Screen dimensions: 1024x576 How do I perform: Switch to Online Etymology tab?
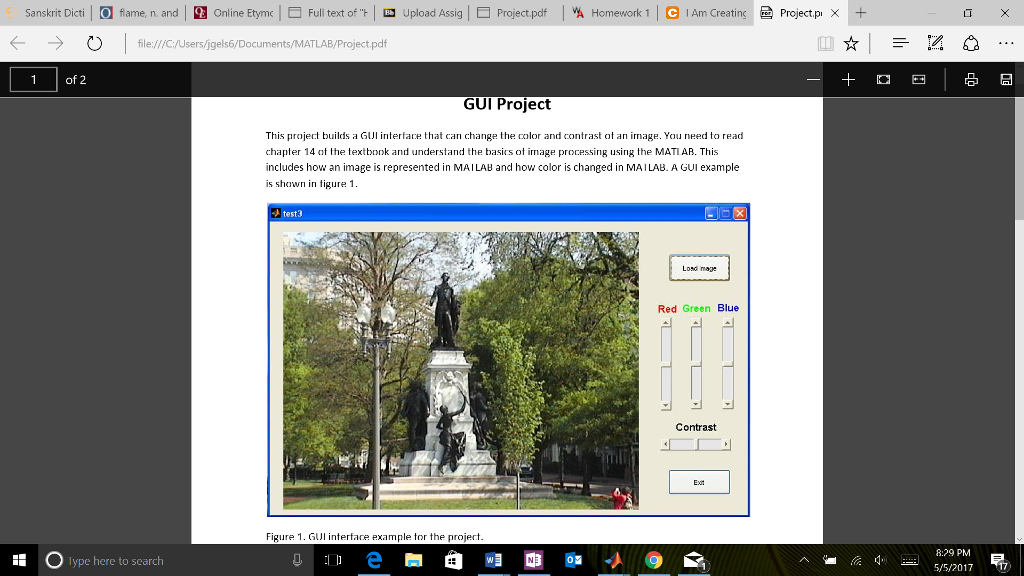click(233, 12)
